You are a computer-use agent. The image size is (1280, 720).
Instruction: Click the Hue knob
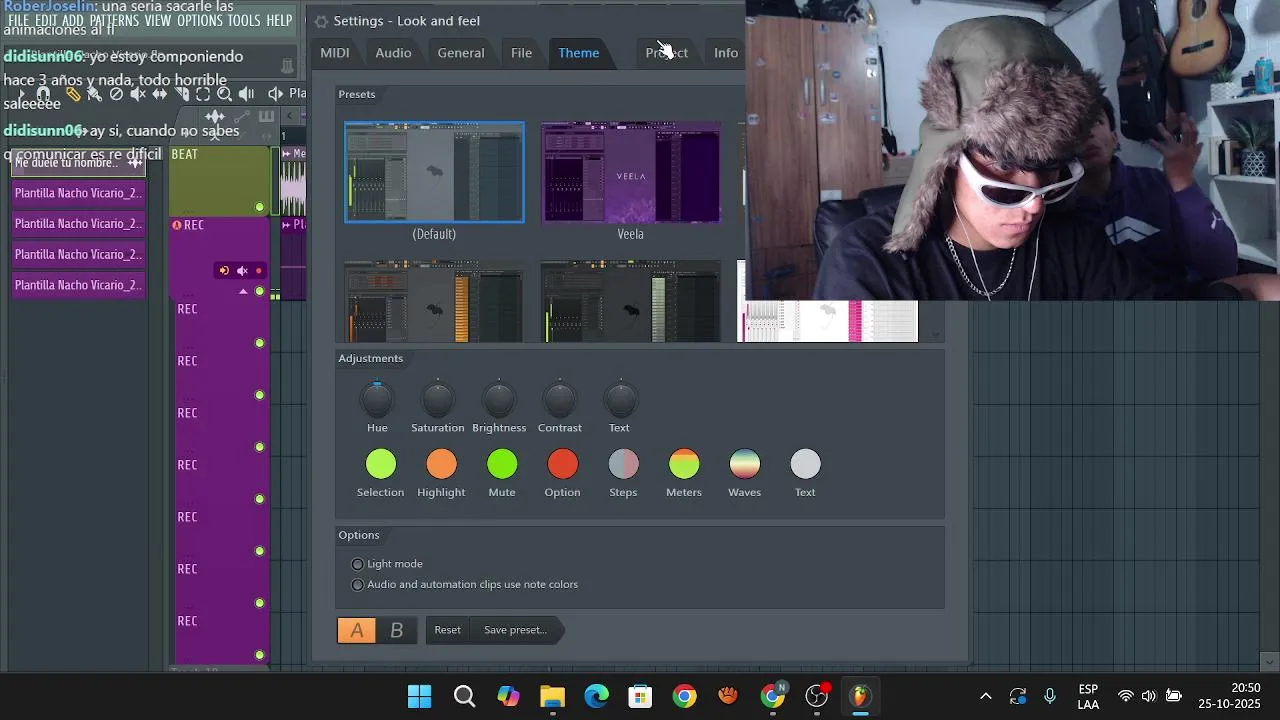coord(377,401)
